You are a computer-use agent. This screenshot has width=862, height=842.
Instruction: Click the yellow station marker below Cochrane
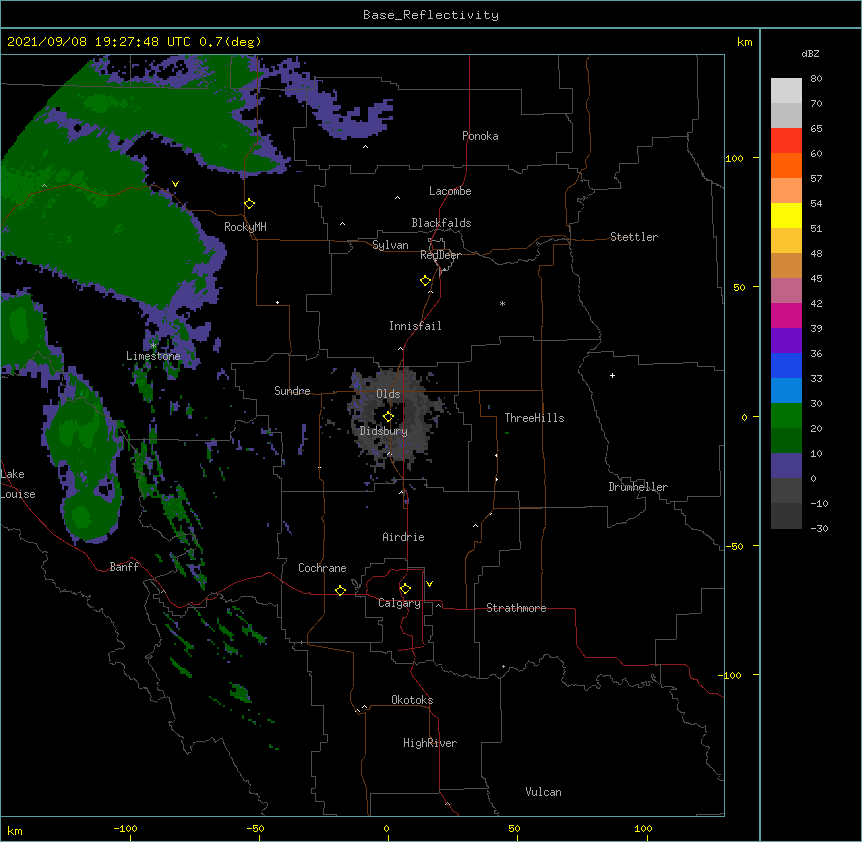click(x=340, y=590)
